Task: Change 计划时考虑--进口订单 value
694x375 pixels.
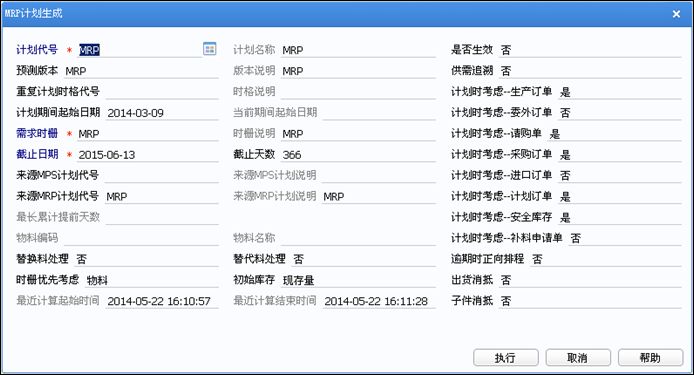Action: pos(620,175)
